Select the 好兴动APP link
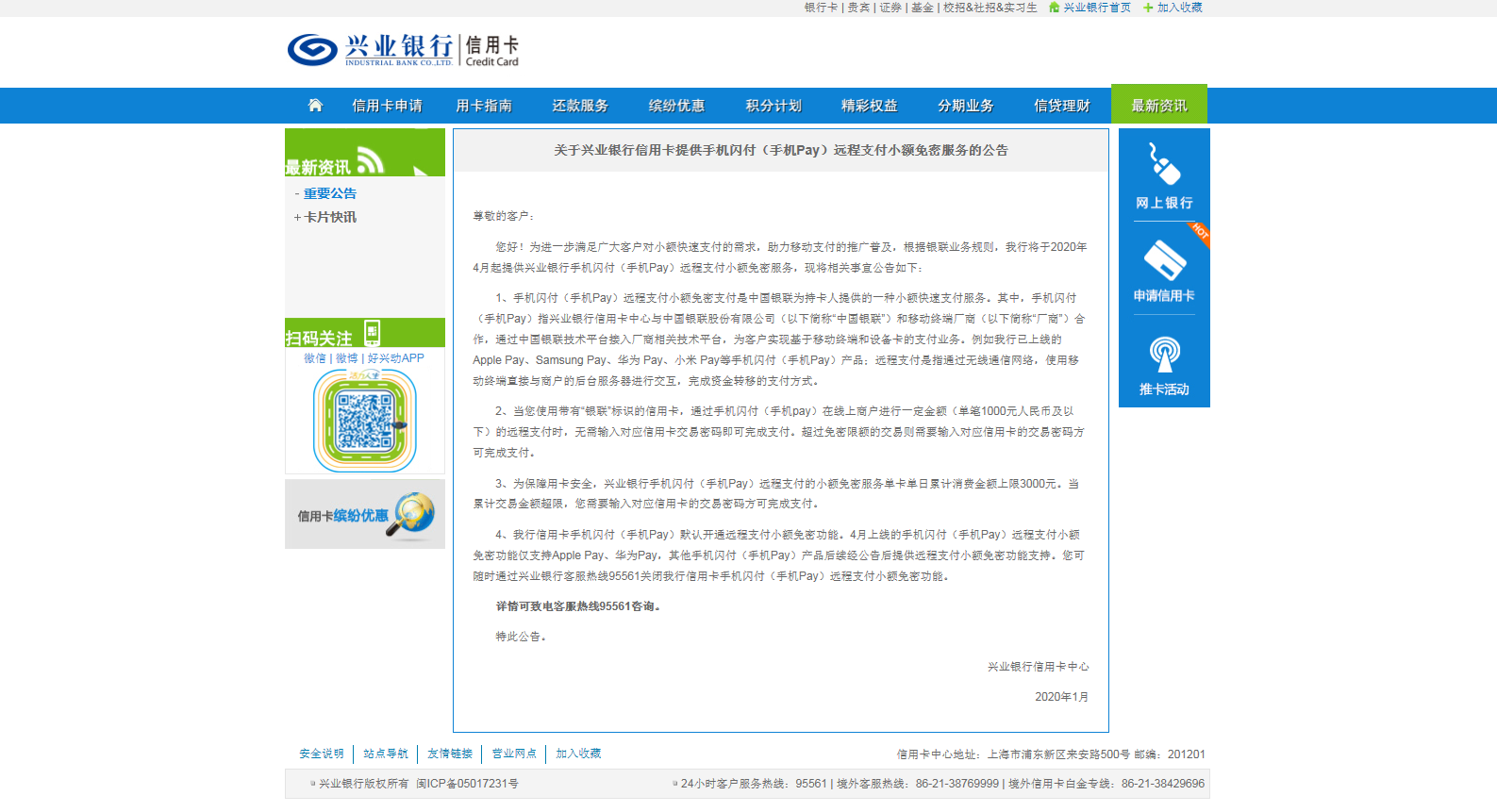This screenshot has width=1497, height=812. 396,358
